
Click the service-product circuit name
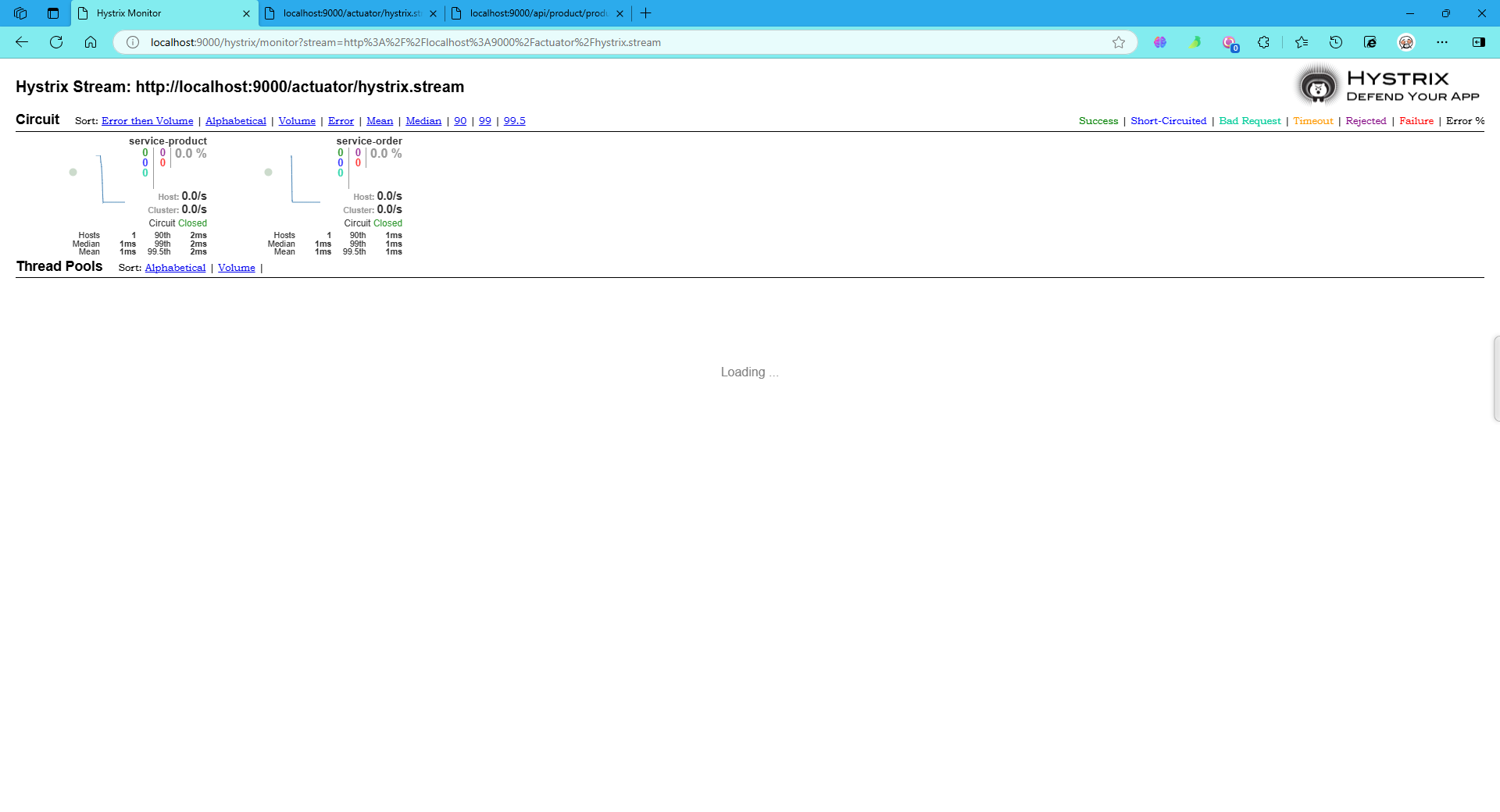tap(168, 141)
